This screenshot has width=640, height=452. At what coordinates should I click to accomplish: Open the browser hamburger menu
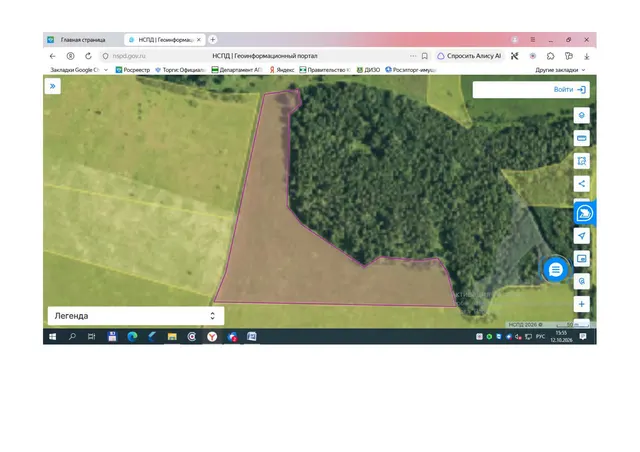pyautogui.click(x=533, y=40)
